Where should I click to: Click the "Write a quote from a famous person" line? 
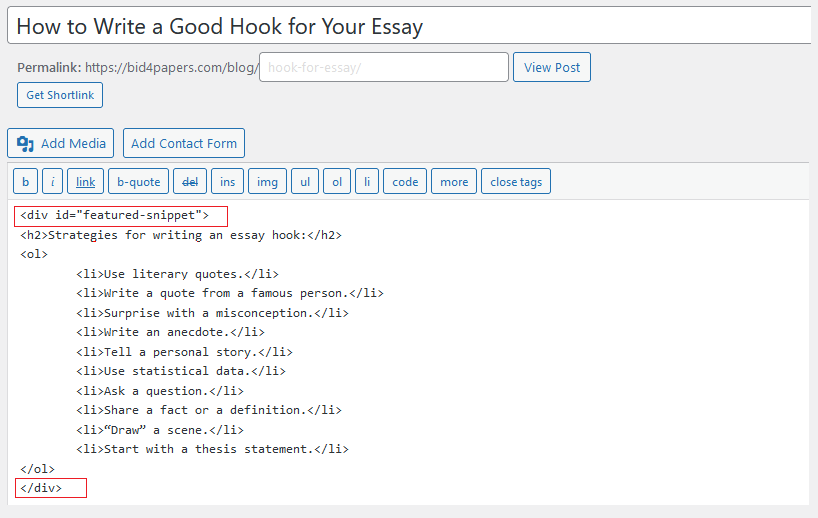(x=230, y=293)
